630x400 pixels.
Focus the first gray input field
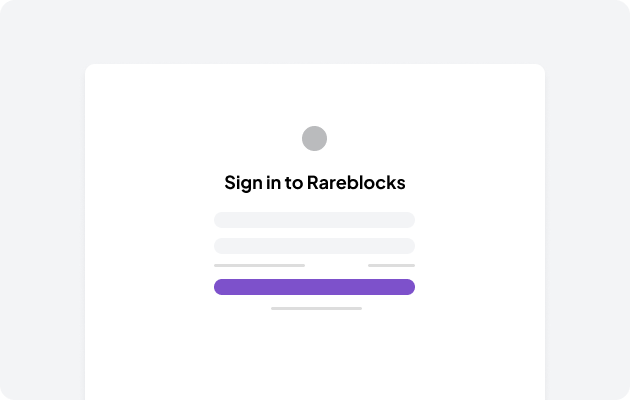pos(314,220)
